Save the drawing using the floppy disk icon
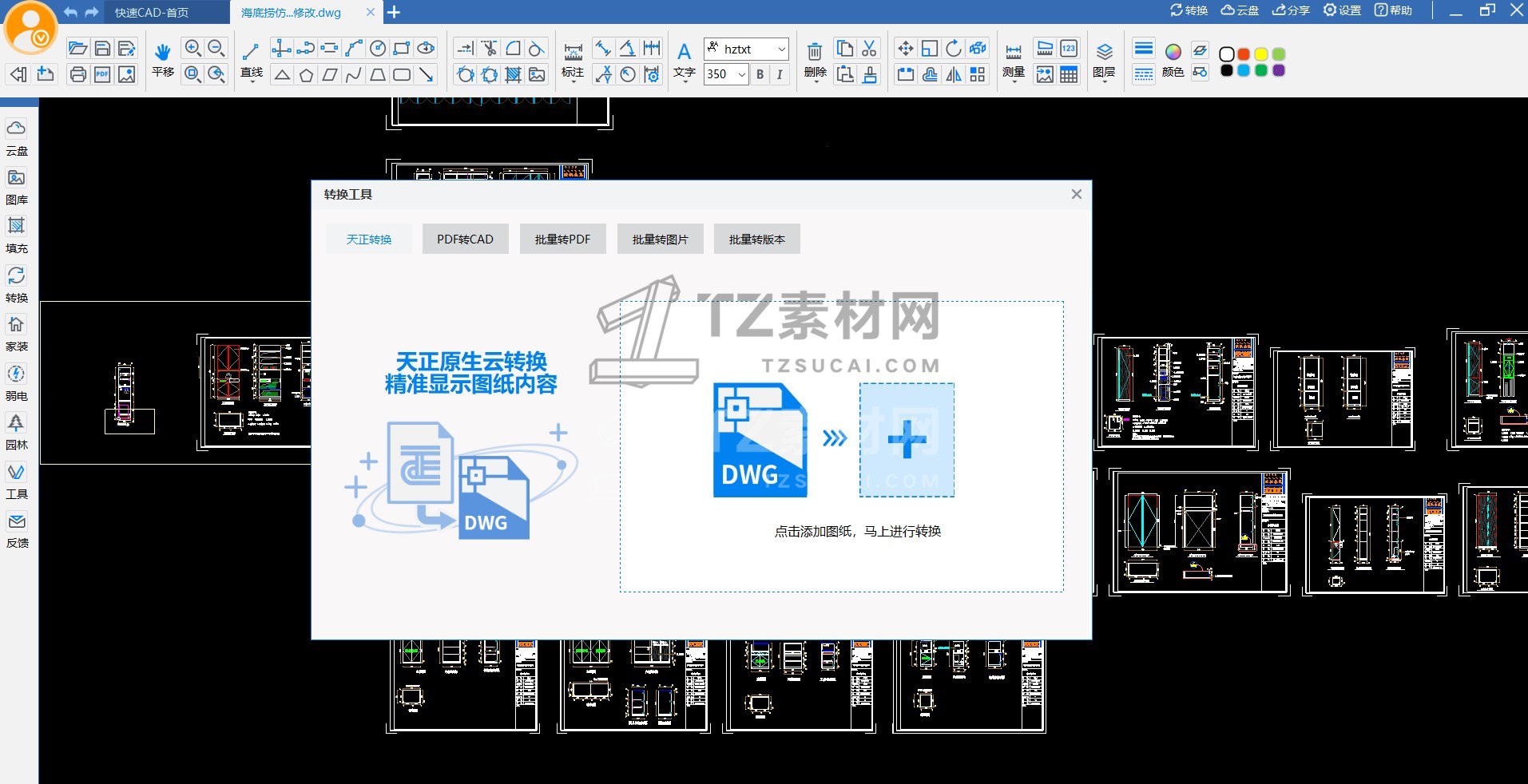This screenshot has width=1528, height=784. point(102,49)
